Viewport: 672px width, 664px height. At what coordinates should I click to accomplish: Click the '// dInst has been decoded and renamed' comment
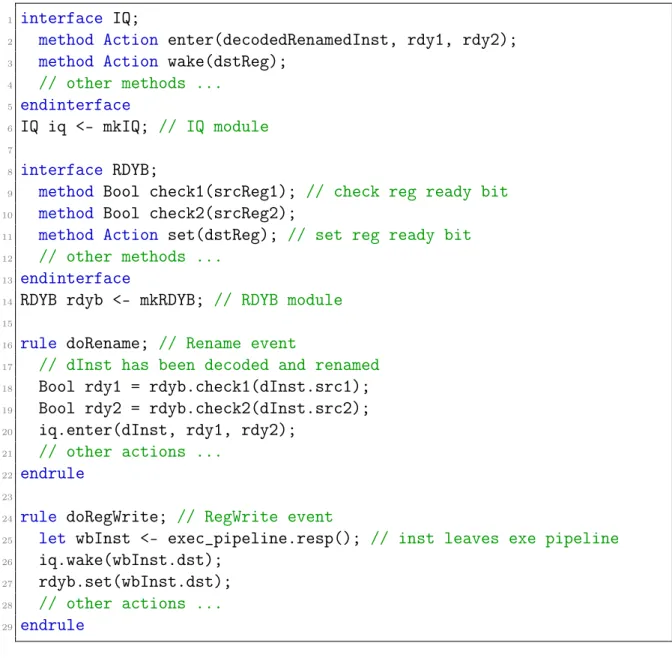point(209,365)
